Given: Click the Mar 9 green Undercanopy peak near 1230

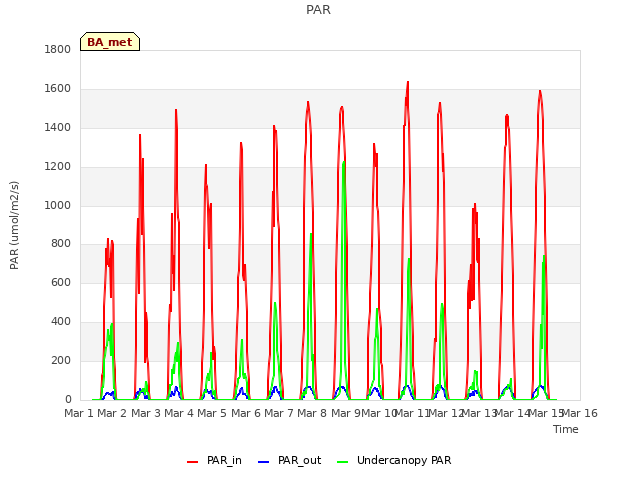Looking at the screenshot, I should 344,162.
